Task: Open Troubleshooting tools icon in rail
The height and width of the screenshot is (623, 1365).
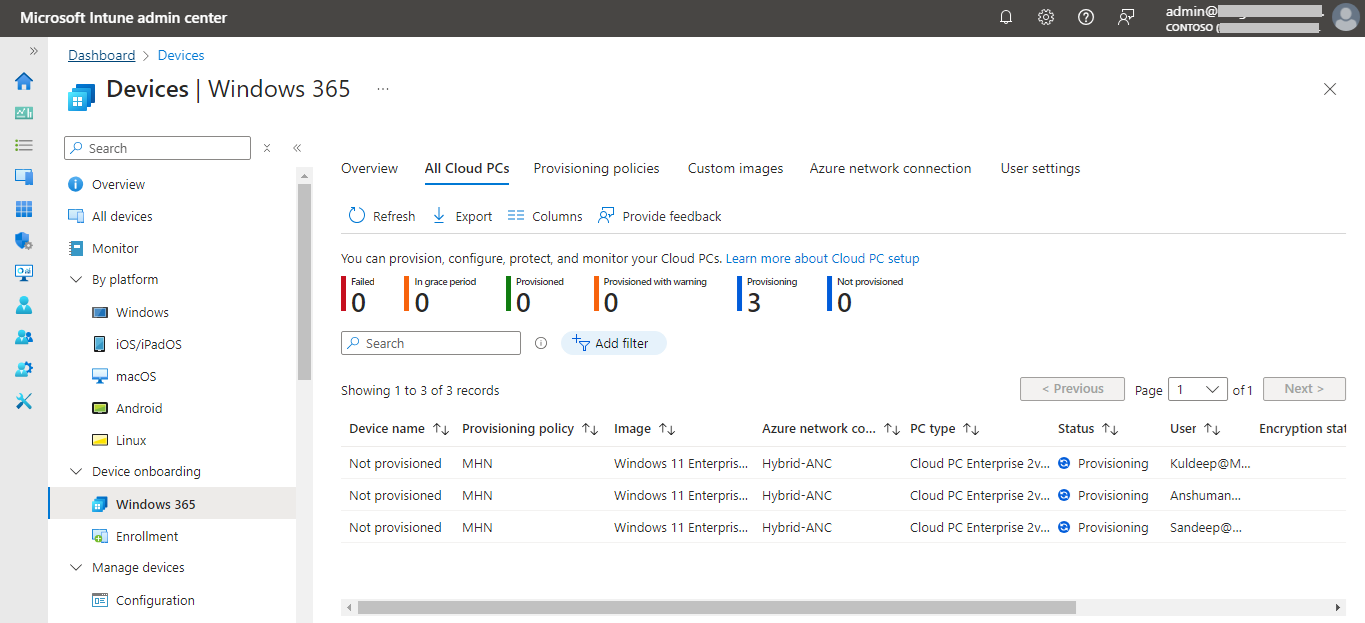Action: 24,401
